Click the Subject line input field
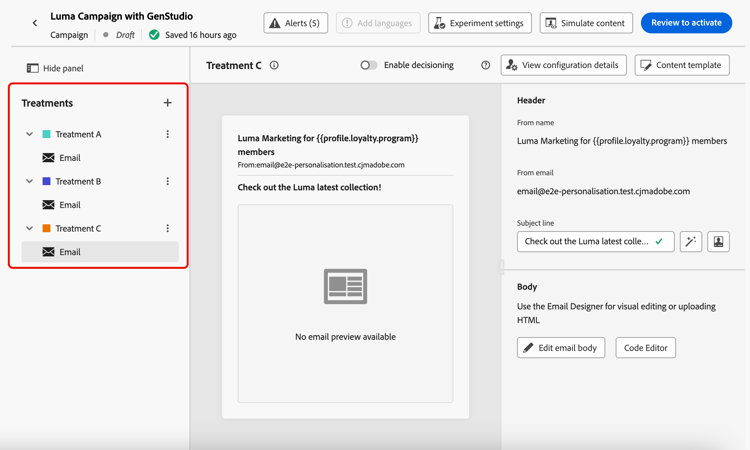Image resolution: width=750 pixels, height=450 pixels. tap(596, 241)
